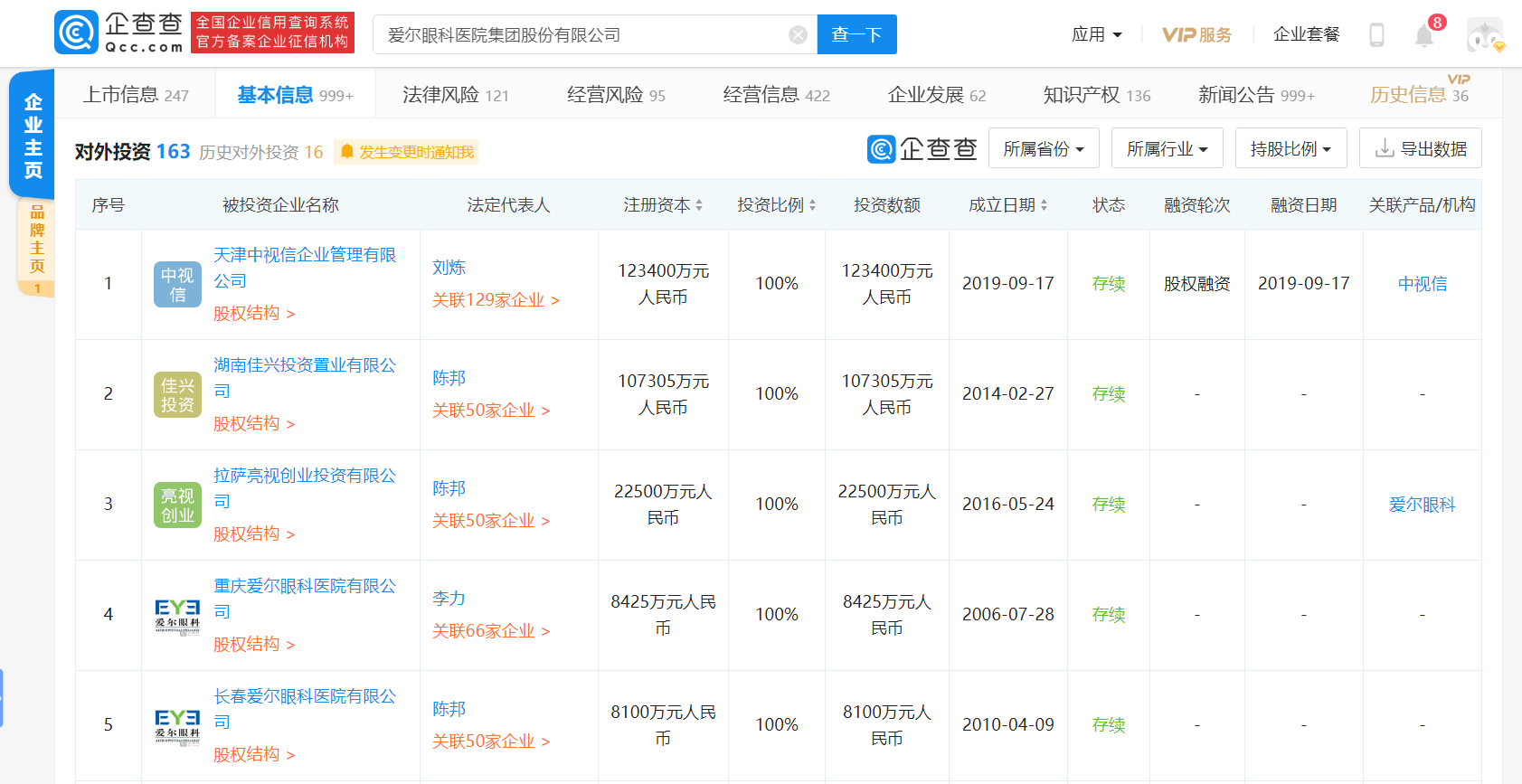Sort by 投资比例 column arrows
Viewport: 1522px width, 784px height.
click(x=812, y=205)
